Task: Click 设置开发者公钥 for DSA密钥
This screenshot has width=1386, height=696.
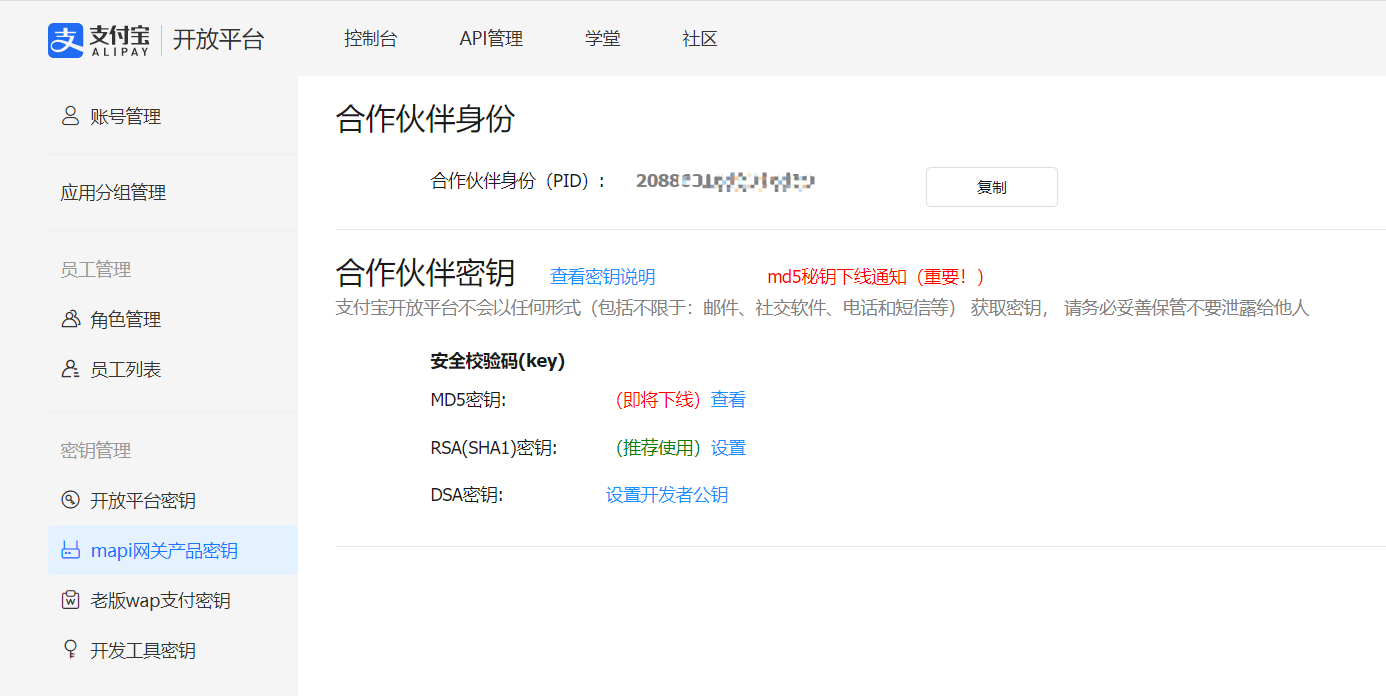Action: coord(667,495)
